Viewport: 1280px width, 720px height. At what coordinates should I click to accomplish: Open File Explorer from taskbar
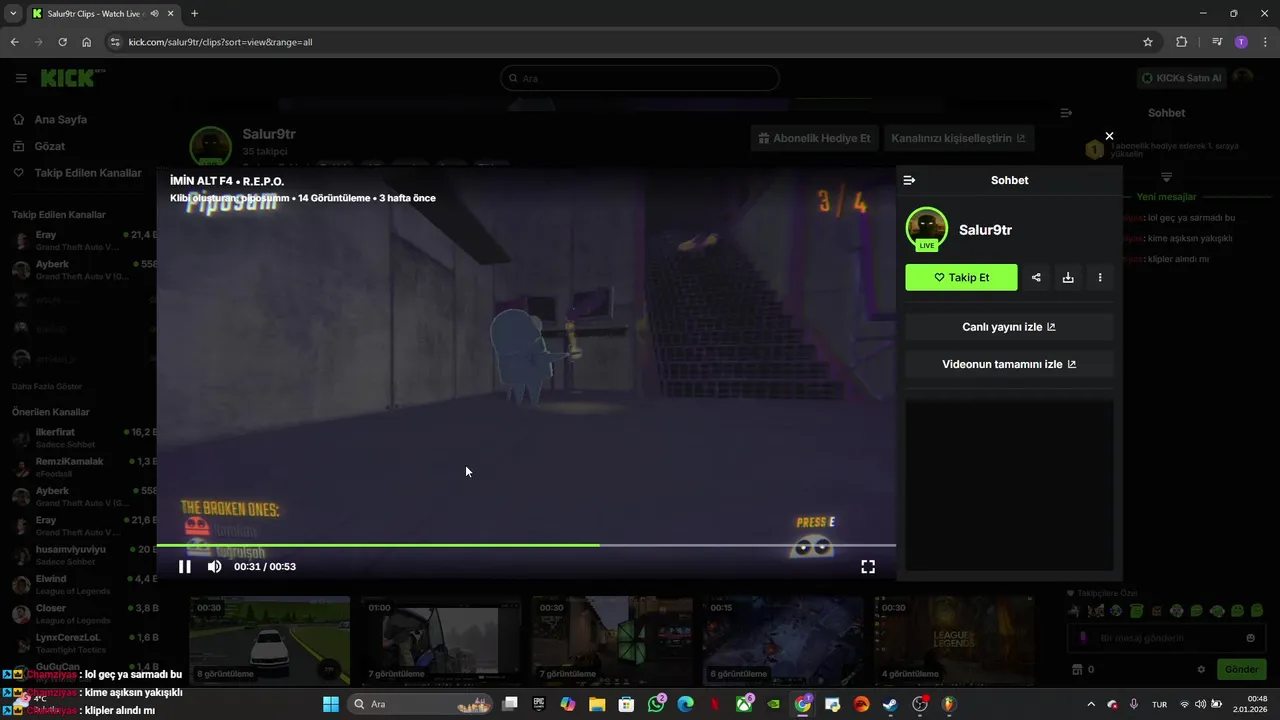[597, 704]
